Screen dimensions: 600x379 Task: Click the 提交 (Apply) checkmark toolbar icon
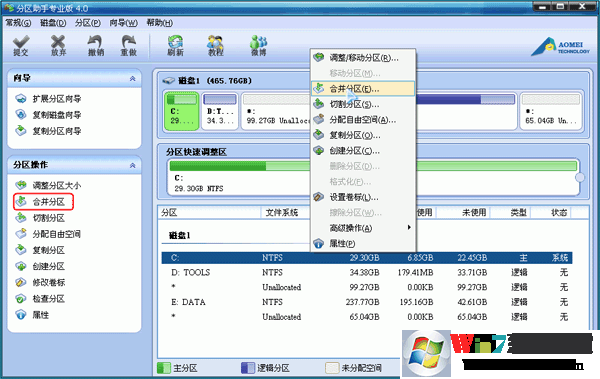(21, 46)
